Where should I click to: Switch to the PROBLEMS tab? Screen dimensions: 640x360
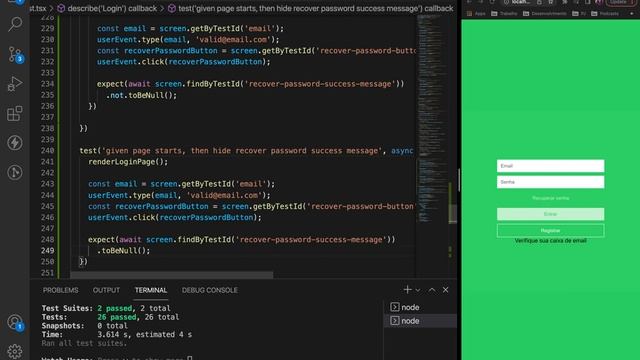click(x=60, y=290)
